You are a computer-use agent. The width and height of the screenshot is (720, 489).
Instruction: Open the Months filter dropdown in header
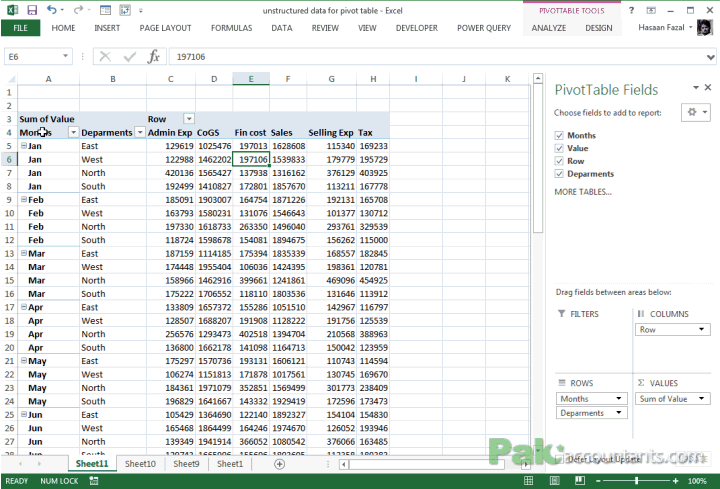72,132
